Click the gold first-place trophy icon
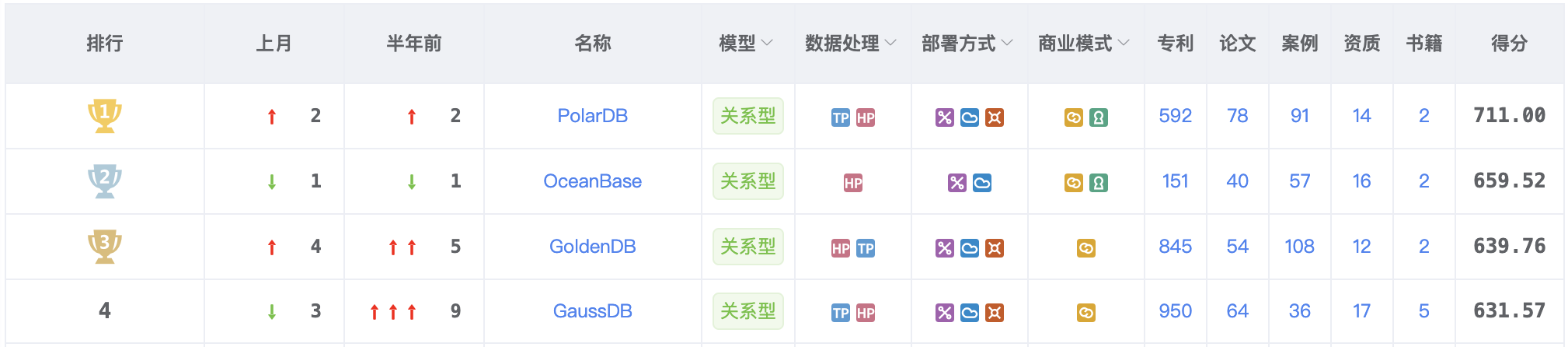Image resolution: width=1568 pixels, height=347 pixels. pyautogui.click(x=104, y=116)
